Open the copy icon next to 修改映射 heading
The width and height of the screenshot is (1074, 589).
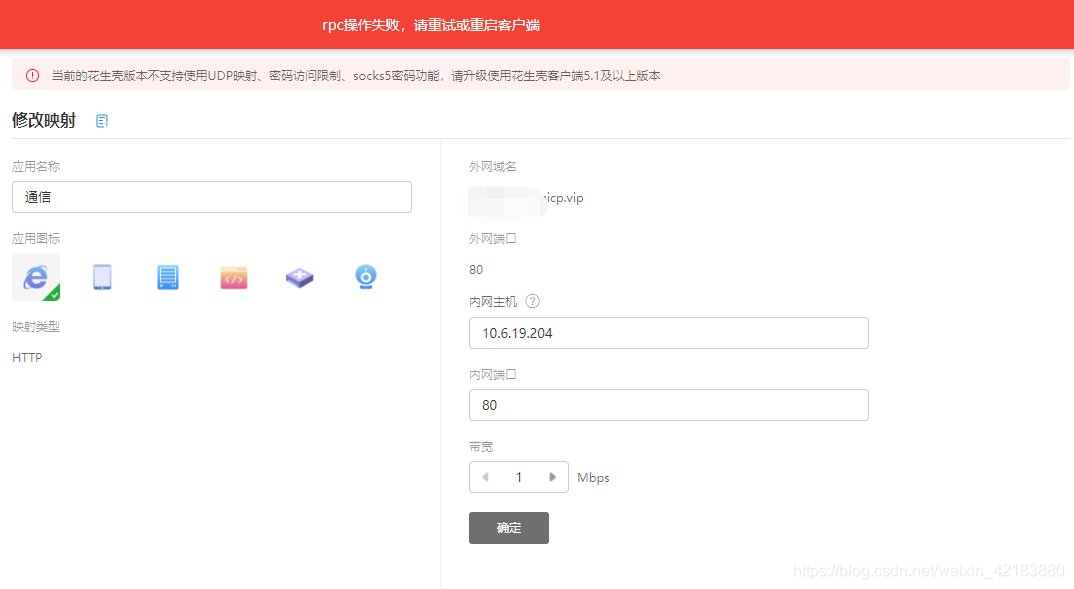point(101,120)
